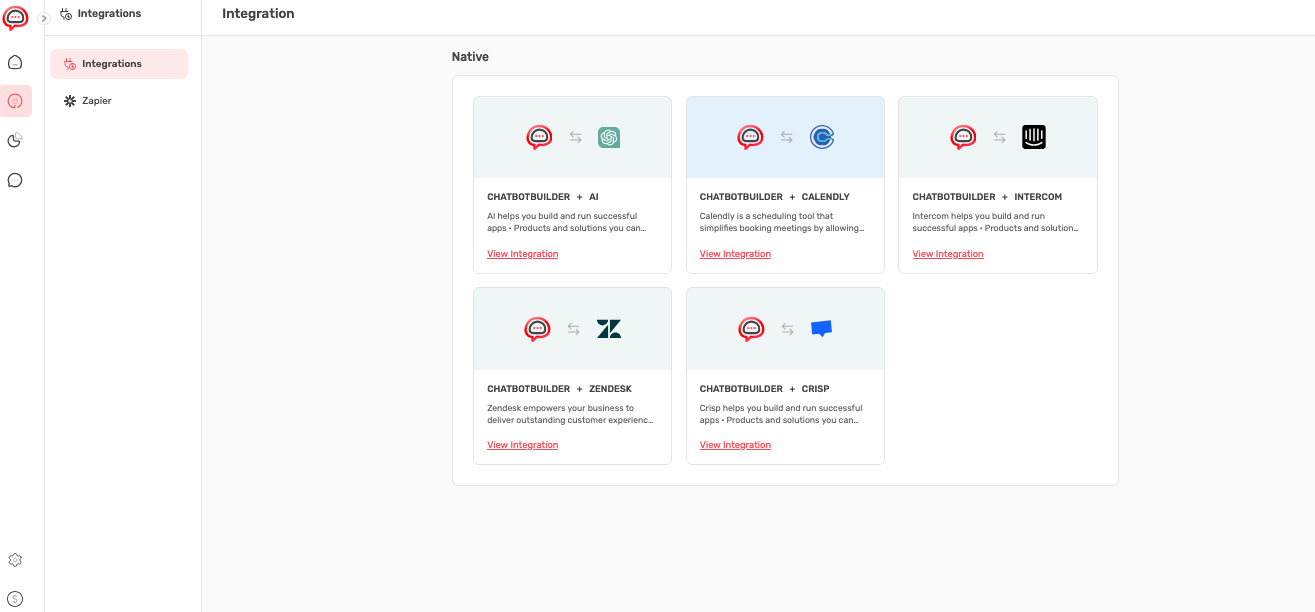Click the ChatbotBuilder logo in the sidebar
The width and height of the screenshot is (1315, 612).
(15, 17)
